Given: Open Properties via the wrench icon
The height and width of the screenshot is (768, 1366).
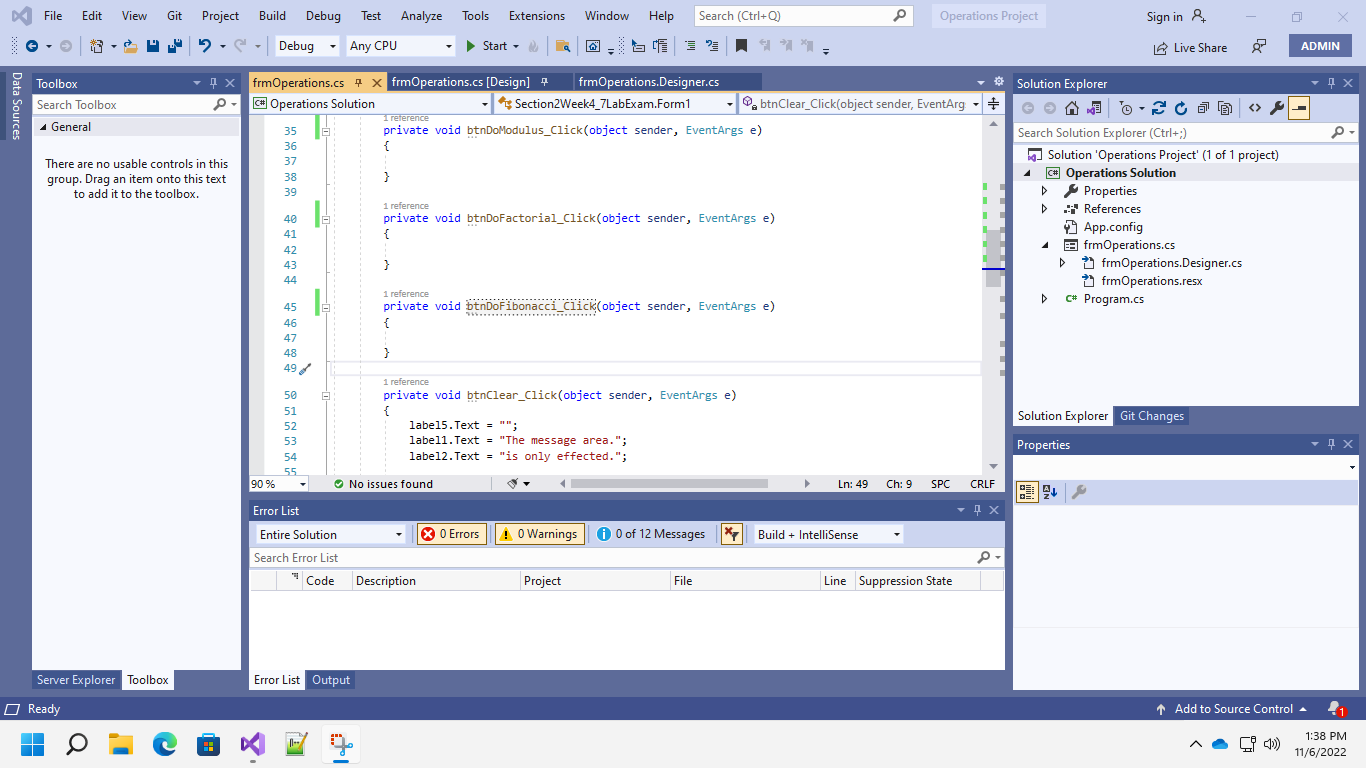Looking at the screenshot, I should point(1276,108).
